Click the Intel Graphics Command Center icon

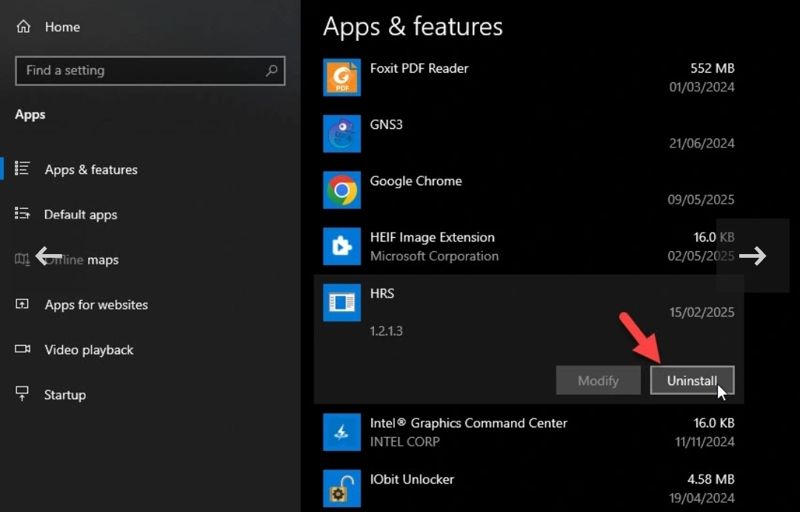[342, 432]
